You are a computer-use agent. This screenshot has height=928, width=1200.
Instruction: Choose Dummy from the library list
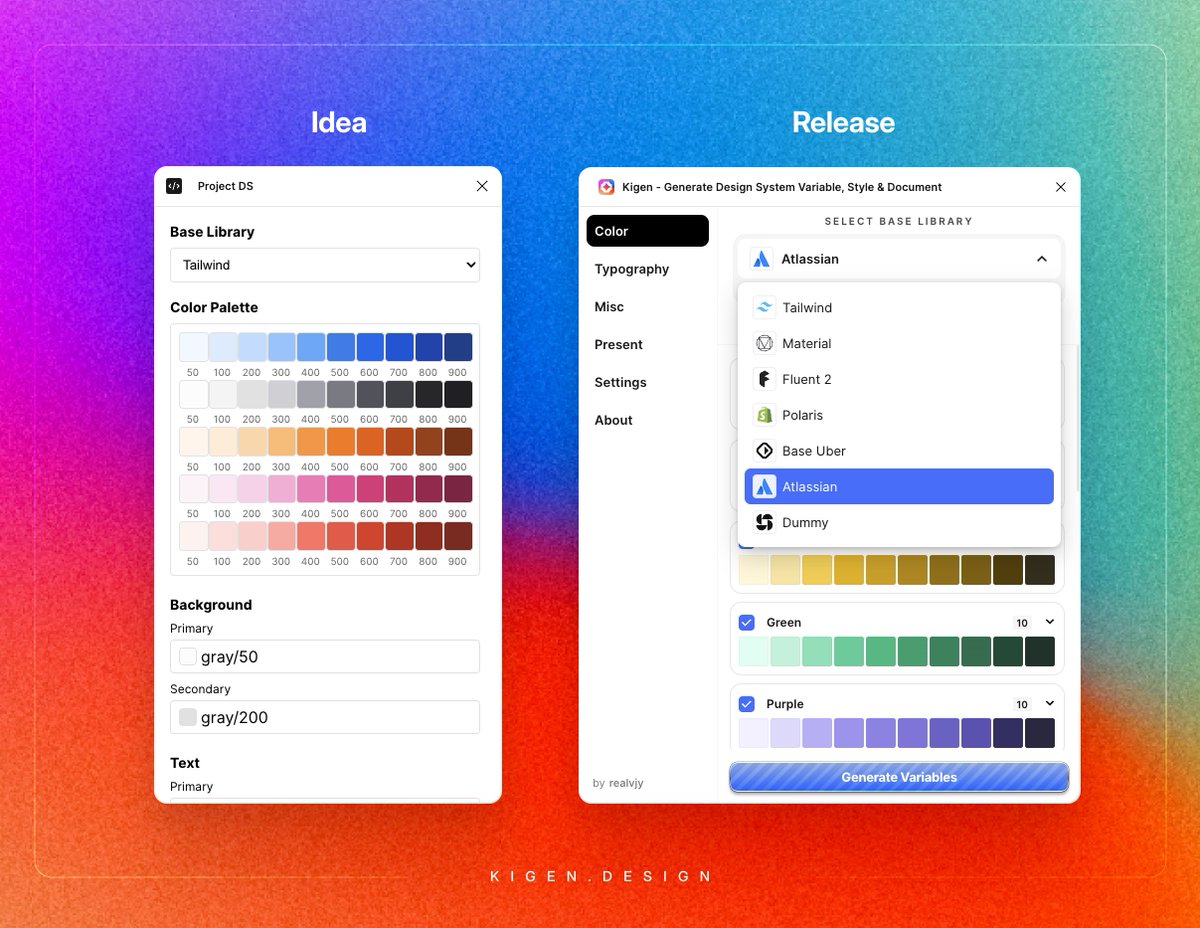899,522
